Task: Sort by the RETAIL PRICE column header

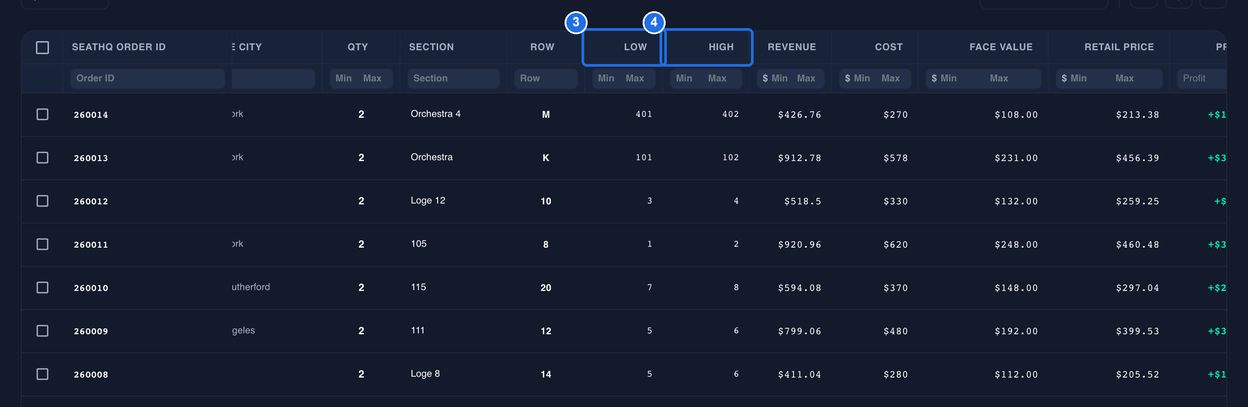Action: click(1119, 47)
